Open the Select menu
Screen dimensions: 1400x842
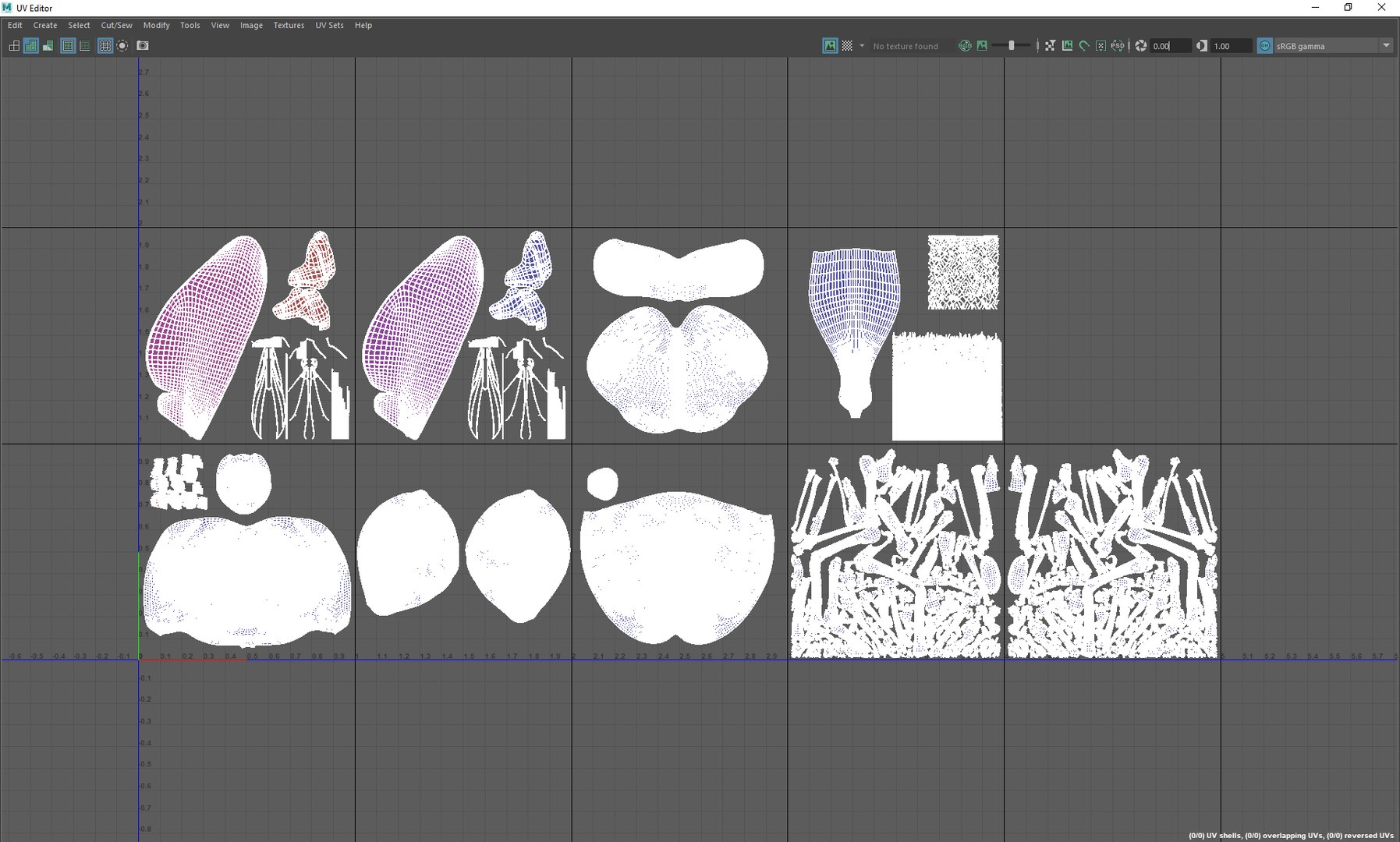79,25
